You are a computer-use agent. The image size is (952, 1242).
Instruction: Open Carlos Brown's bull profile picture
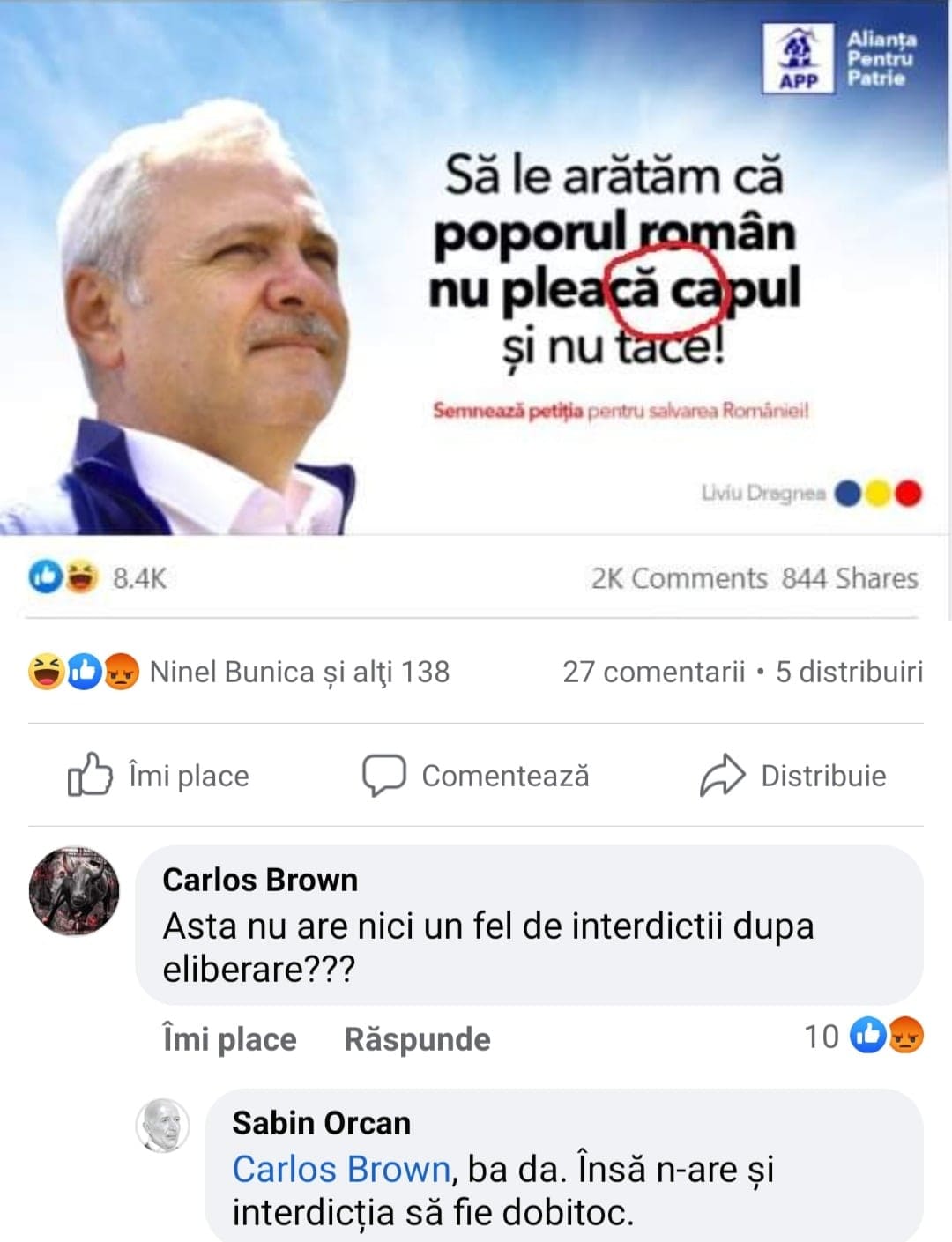click(74, 891)
